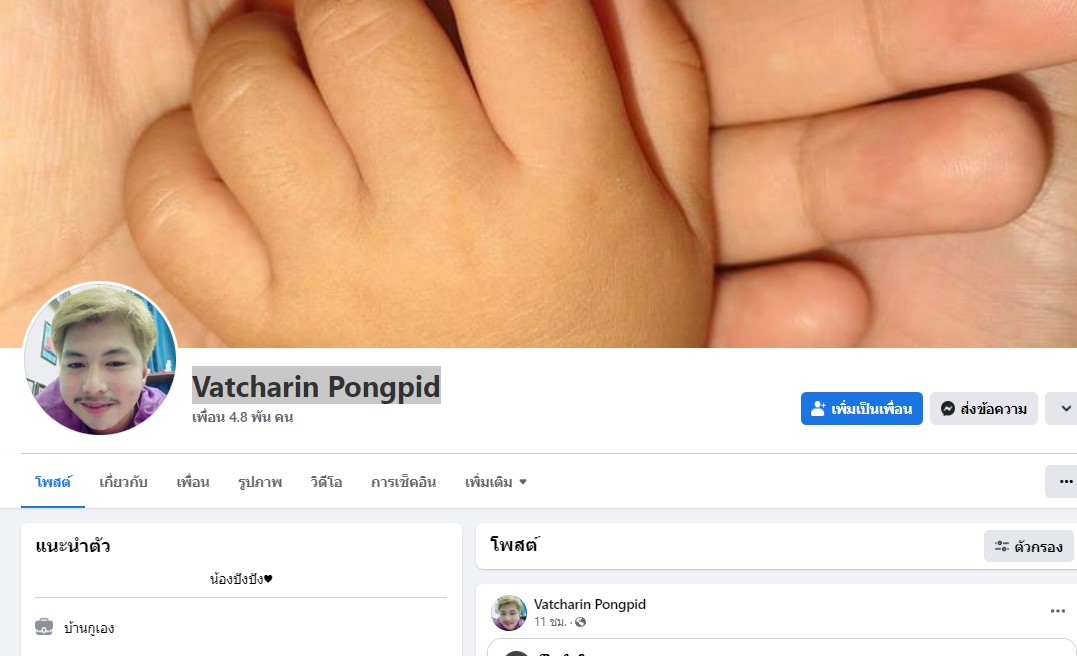The image size is (1077, 656).
Task: Open the small avatar on the post
Action: (x=509, y=613)
